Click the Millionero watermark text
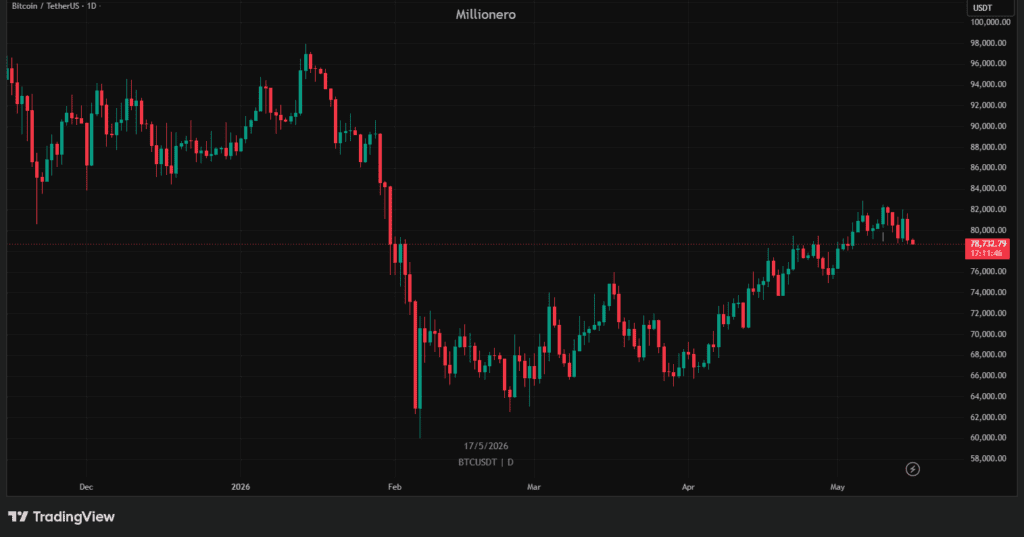Viewport: 1024px width, 537px height. [485, 14]
